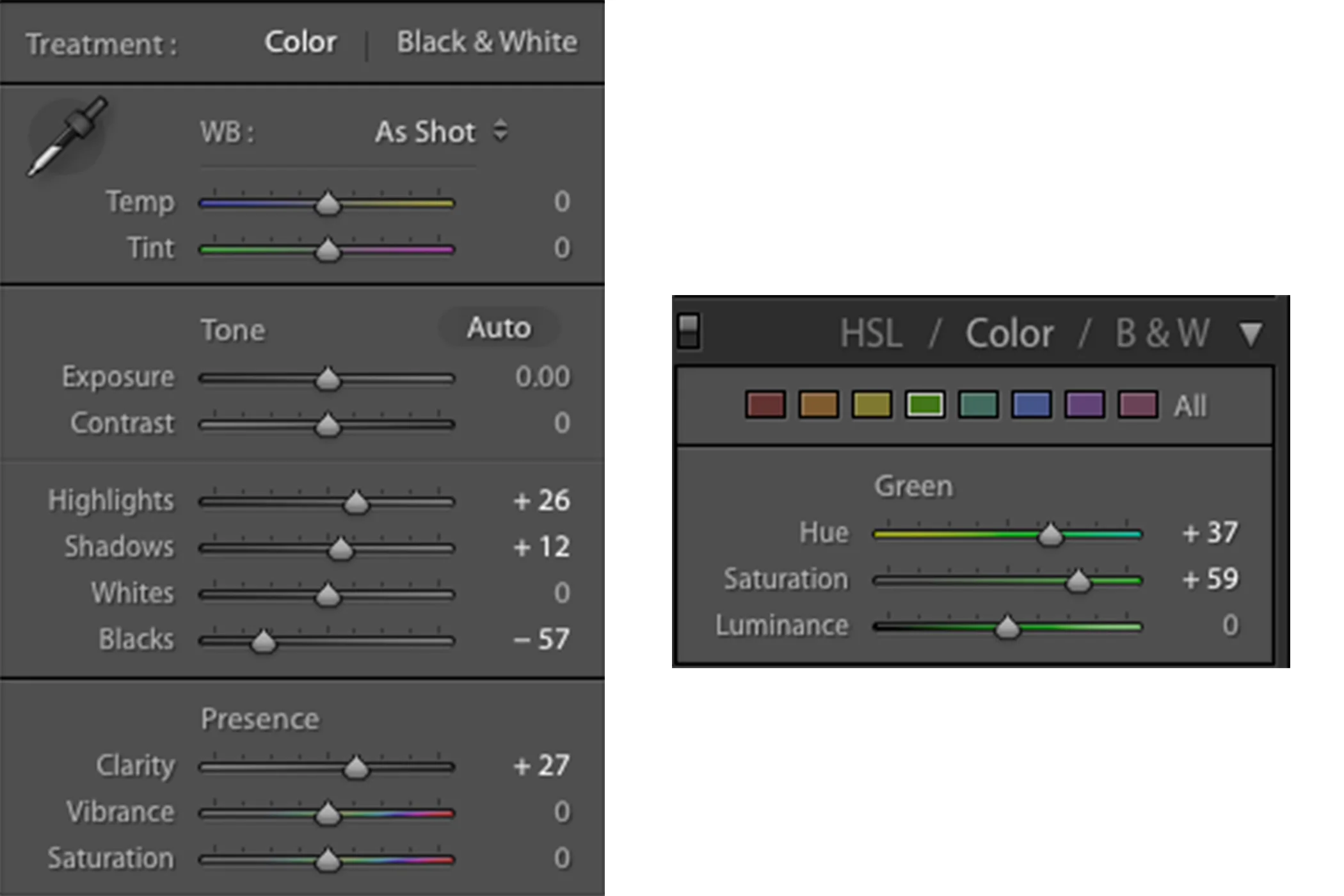The image size is (1344, 896).
Task: Choose Color treatment
Action: coord(300,42)
